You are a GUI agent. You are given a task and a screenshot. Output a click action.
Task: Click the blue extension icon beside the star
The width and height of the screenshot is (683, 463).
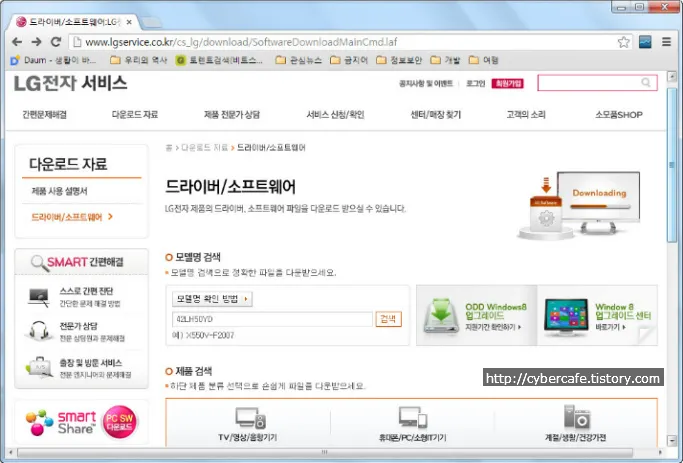pos(645,42)
